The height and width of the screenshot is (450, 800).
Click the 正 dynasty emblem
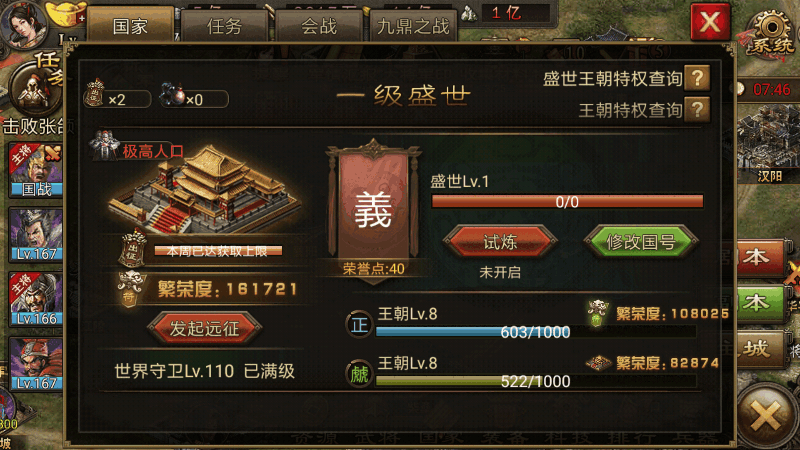point(359,324)
